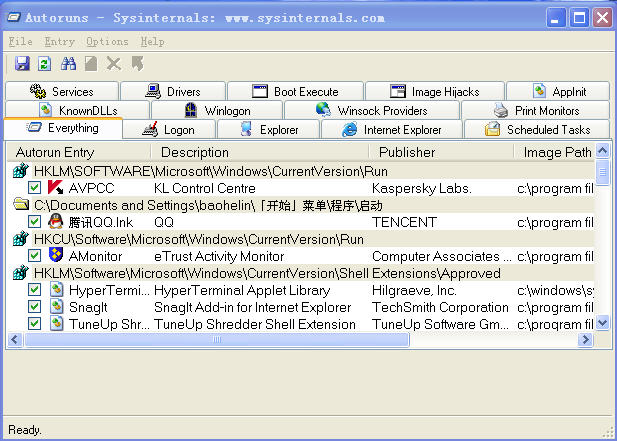Click the Properties toolbar icon
617x441 pixels.
click(x=91, y=63)
